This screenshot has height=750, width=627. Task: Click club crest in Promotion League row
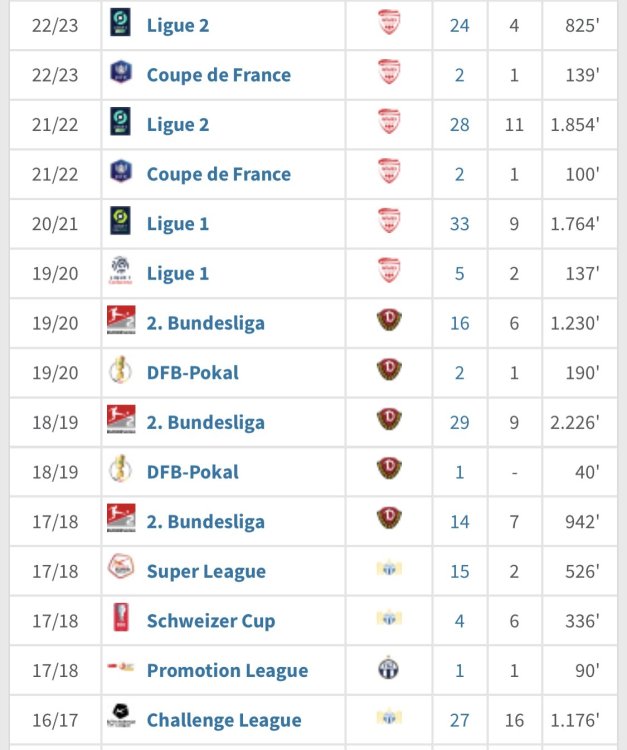point(388,669)
